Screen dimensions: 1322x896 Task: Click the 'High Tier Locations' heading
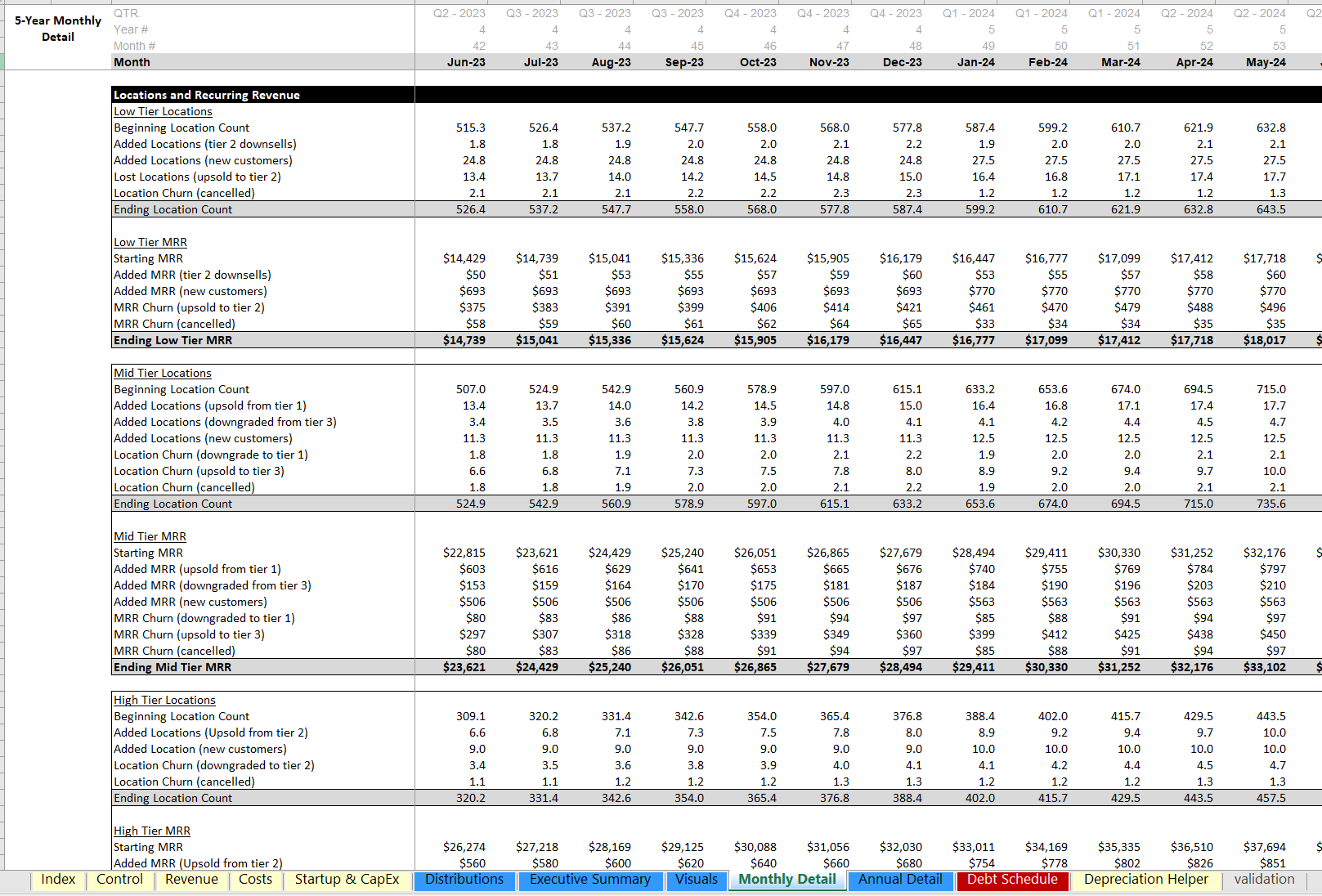coord(164,700)
